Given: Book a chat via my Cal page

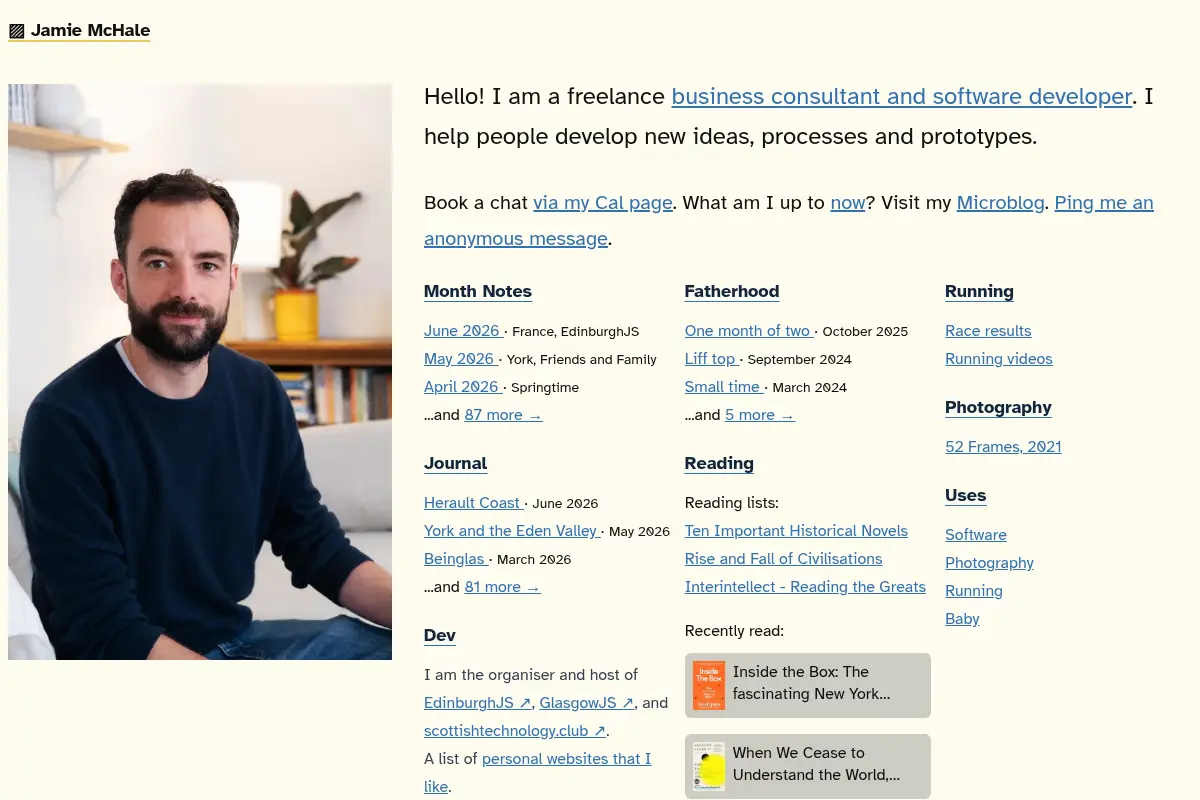Looking at the screenshot, I should 603,203.
